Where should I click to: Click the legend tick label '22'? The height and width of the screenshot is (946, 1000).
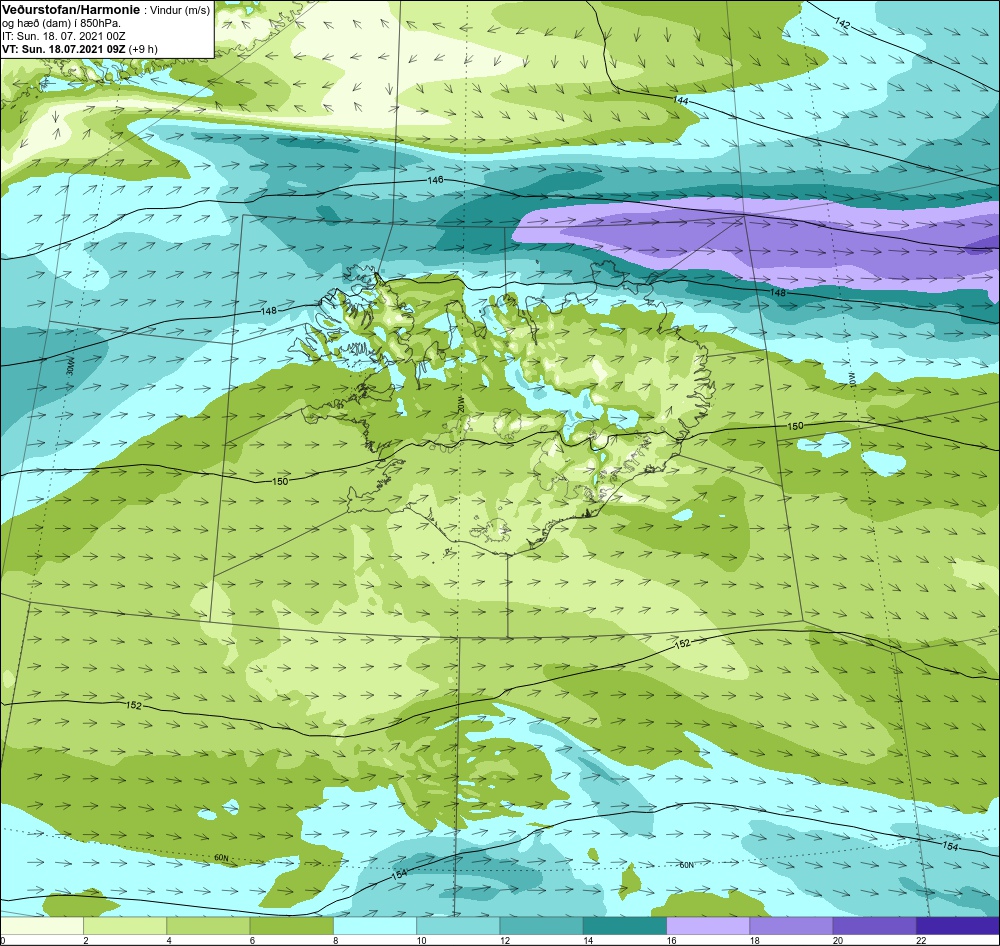(921, 940)
